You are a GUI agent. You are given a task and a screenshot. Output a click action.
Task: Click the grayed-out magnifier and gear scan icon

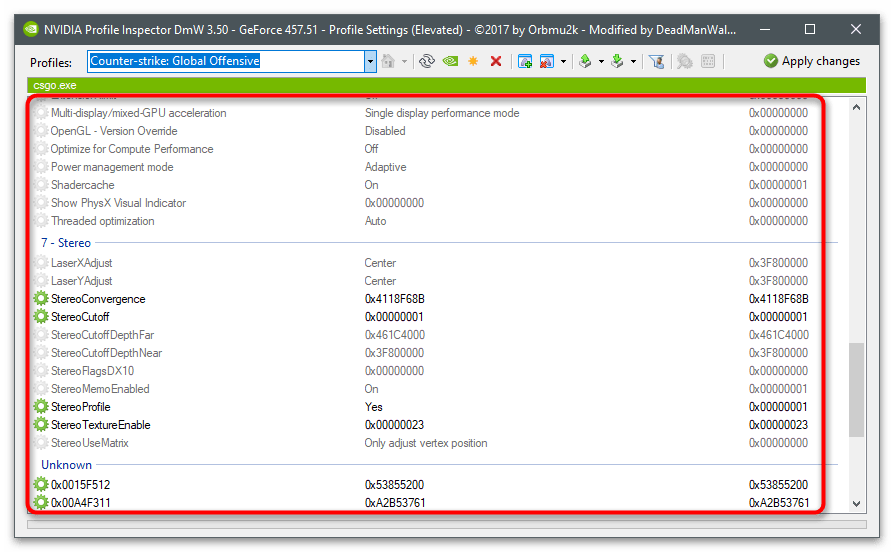684,61
